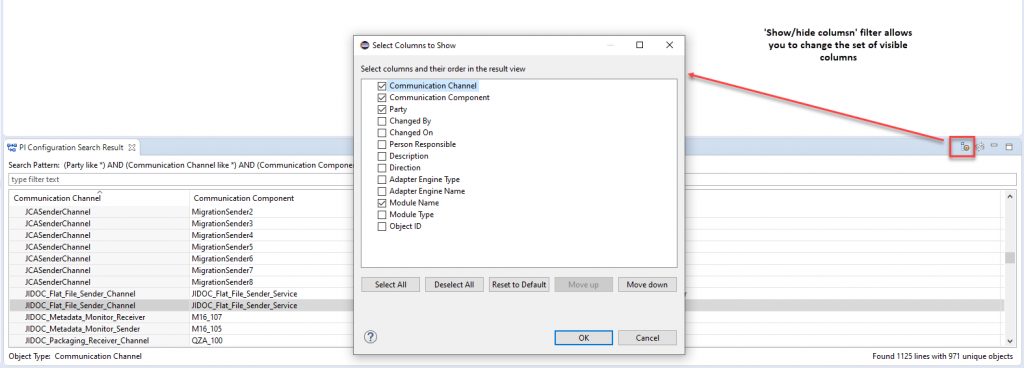Click the Communication Component column header
The width and height of the screenshot is (1024, 368).
pos(243,198)
